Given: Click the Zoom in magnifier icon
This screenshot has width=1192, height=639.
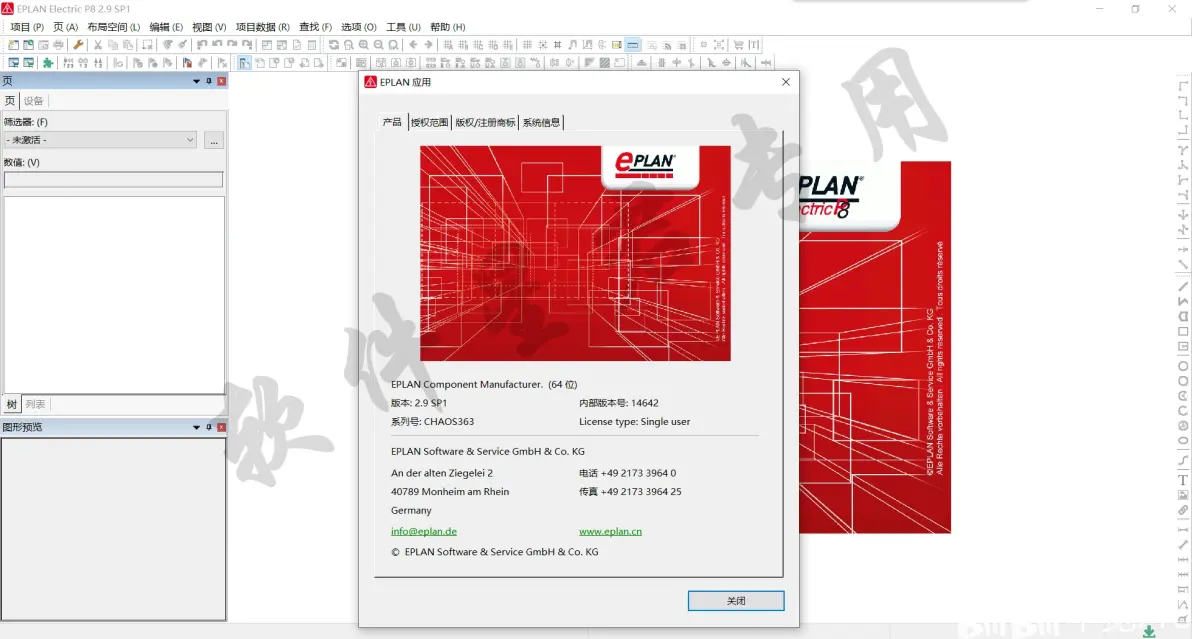Looking at the screenshot, I should coord(364,45).
